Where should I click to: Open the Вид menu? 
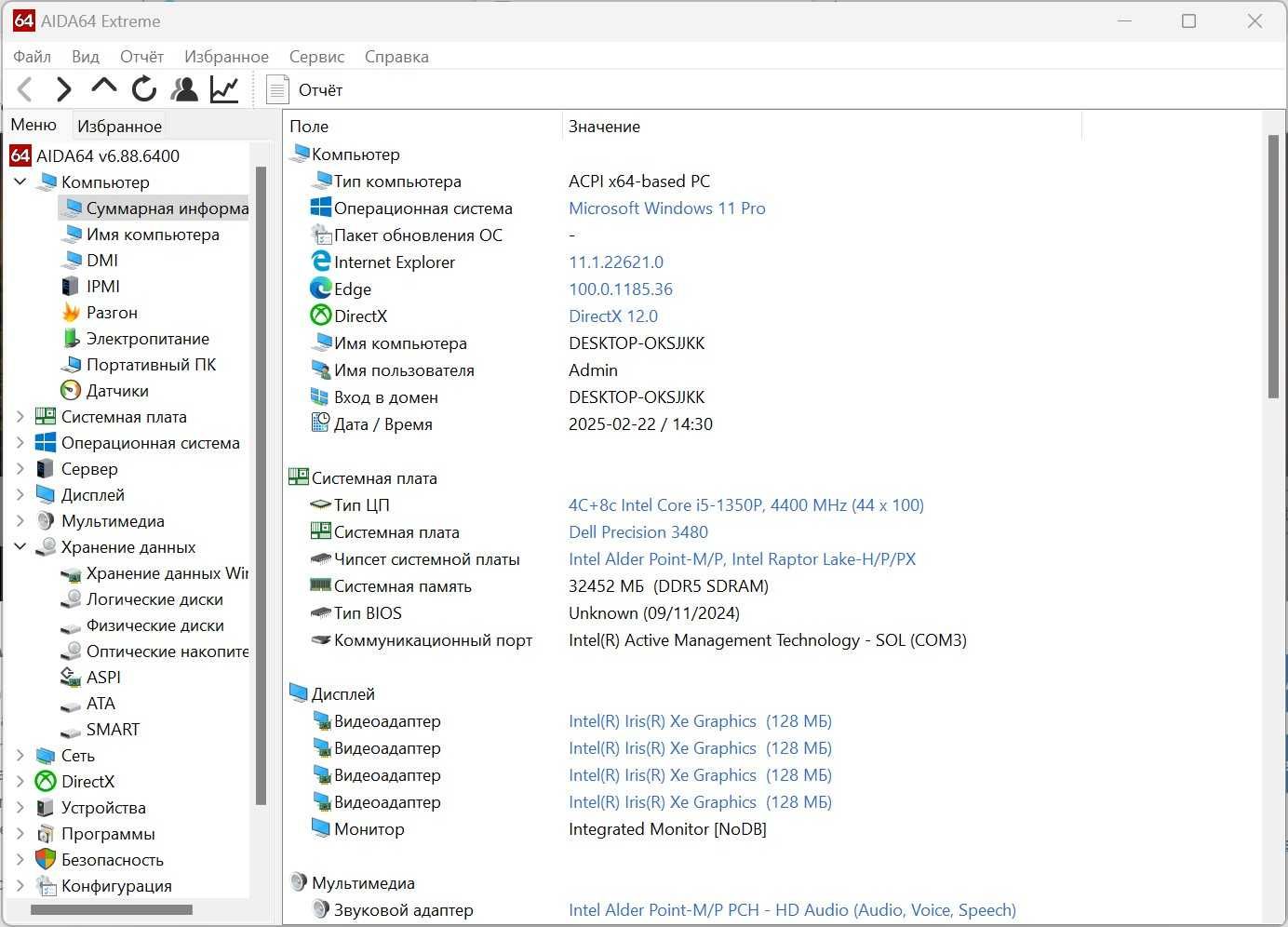click(86, 57)
